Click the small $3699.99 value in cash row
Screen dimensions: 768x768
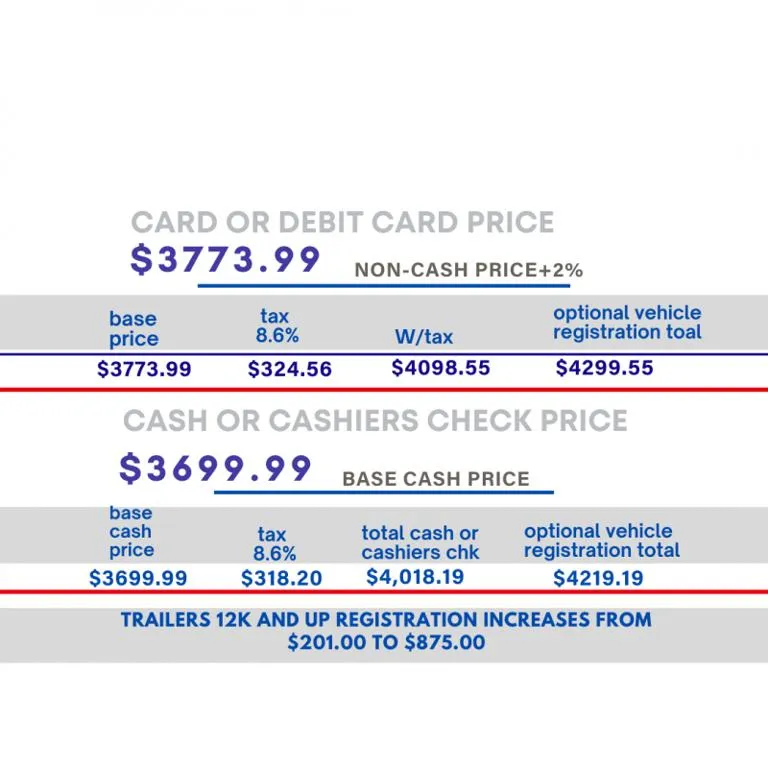click(137, 578)
